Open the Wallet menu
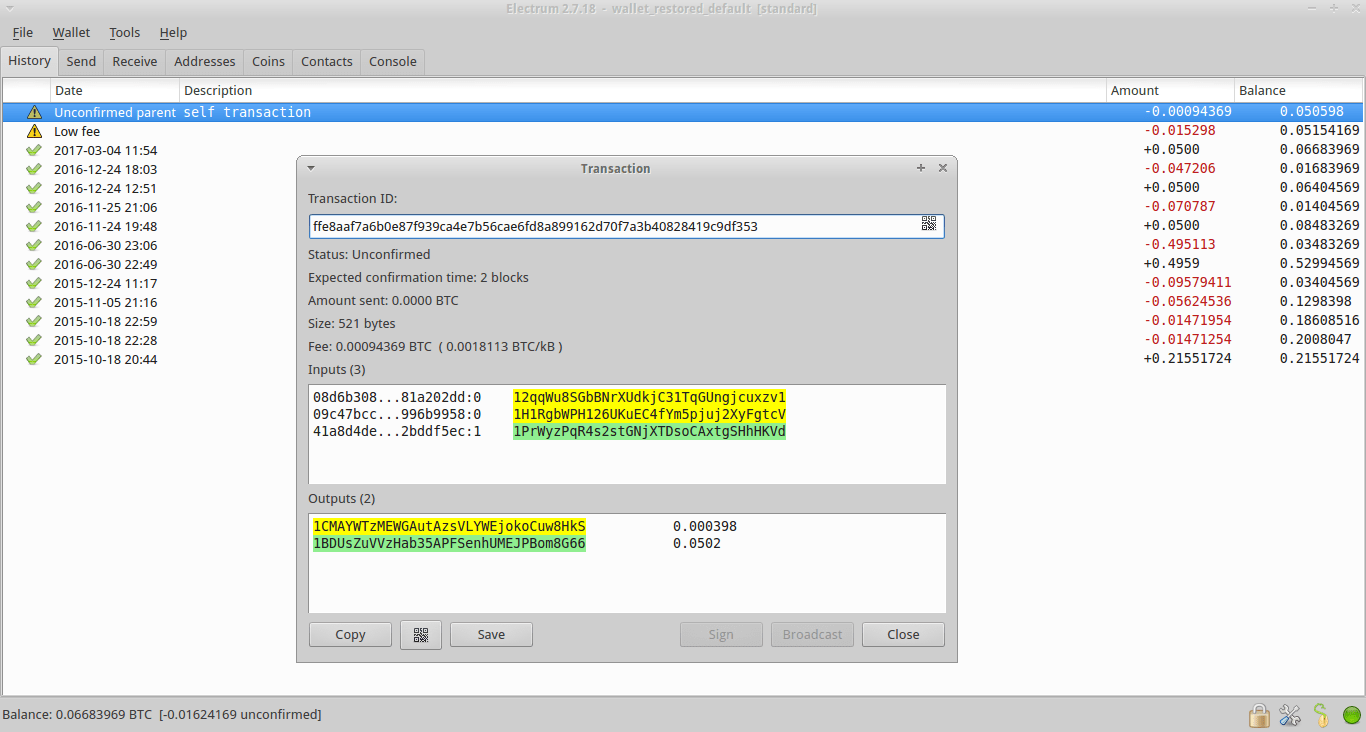 (x=72, y=33)
